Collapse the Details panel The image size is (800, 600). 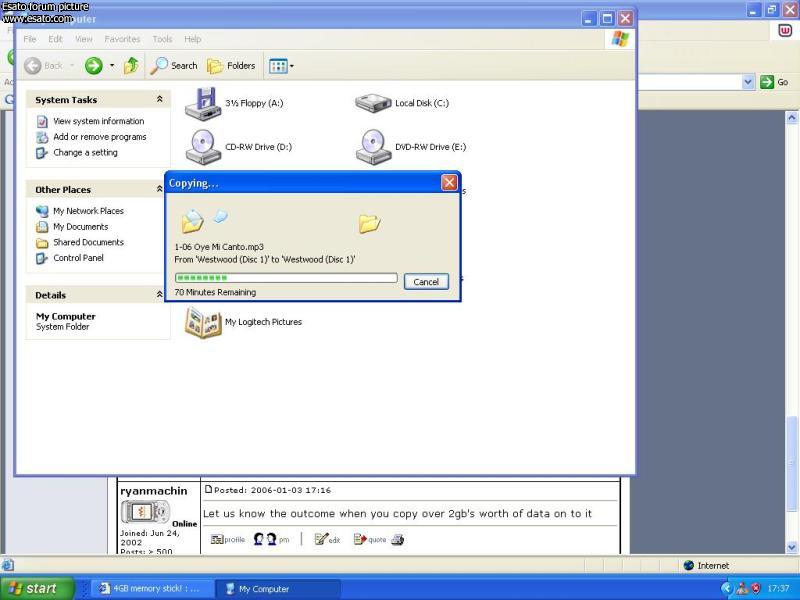pyautogui.click(x=159, y=295)
